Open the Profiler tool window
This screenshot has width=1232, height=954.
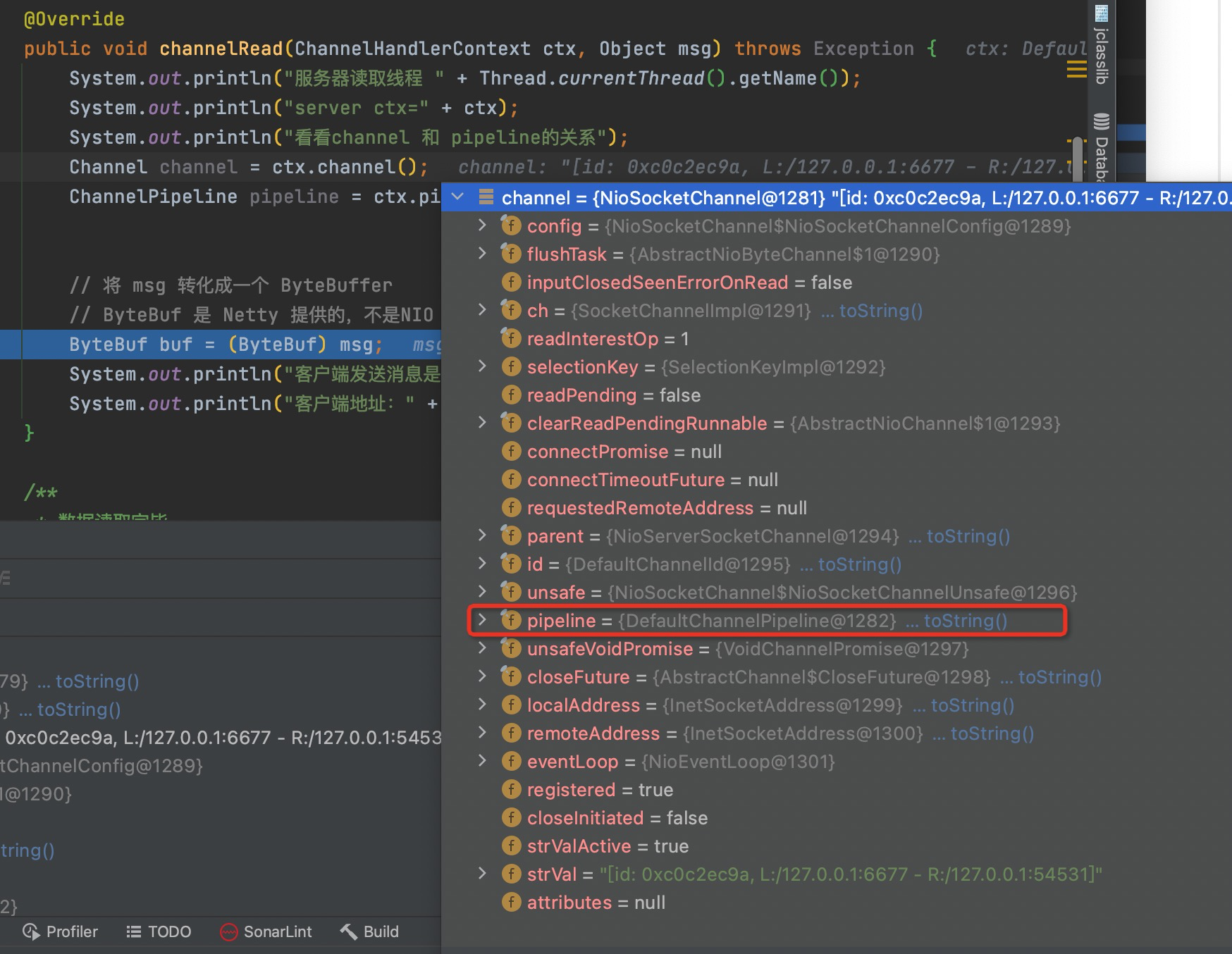coord(61,931)
